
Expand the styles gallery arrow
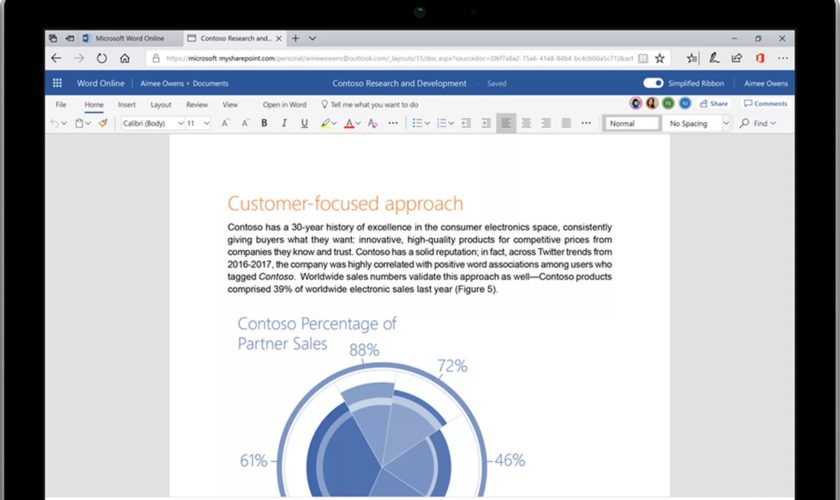tap(725, 123)
